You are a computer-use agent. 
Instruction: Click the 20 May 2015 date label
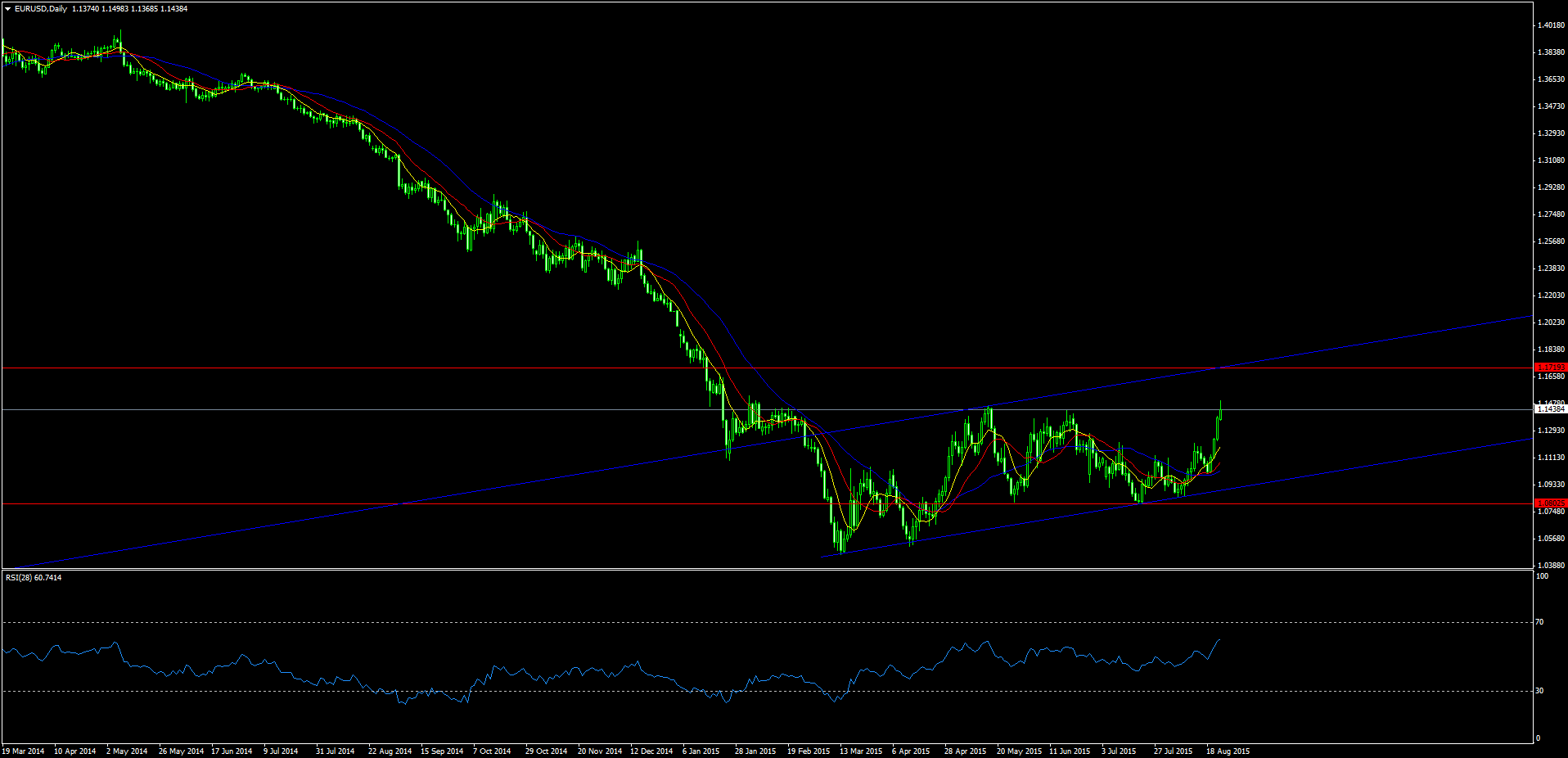click(x=1019, y=751)
